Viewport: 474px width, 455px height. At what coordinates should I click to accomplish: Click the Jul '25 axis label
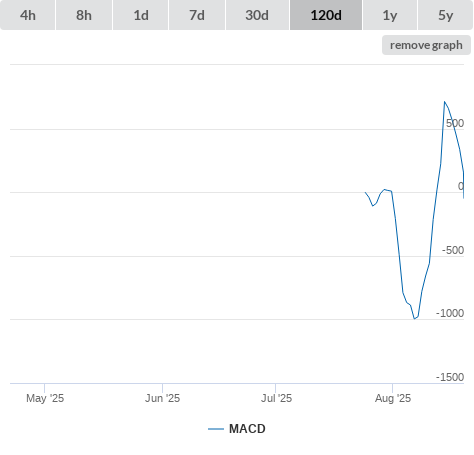276,398
